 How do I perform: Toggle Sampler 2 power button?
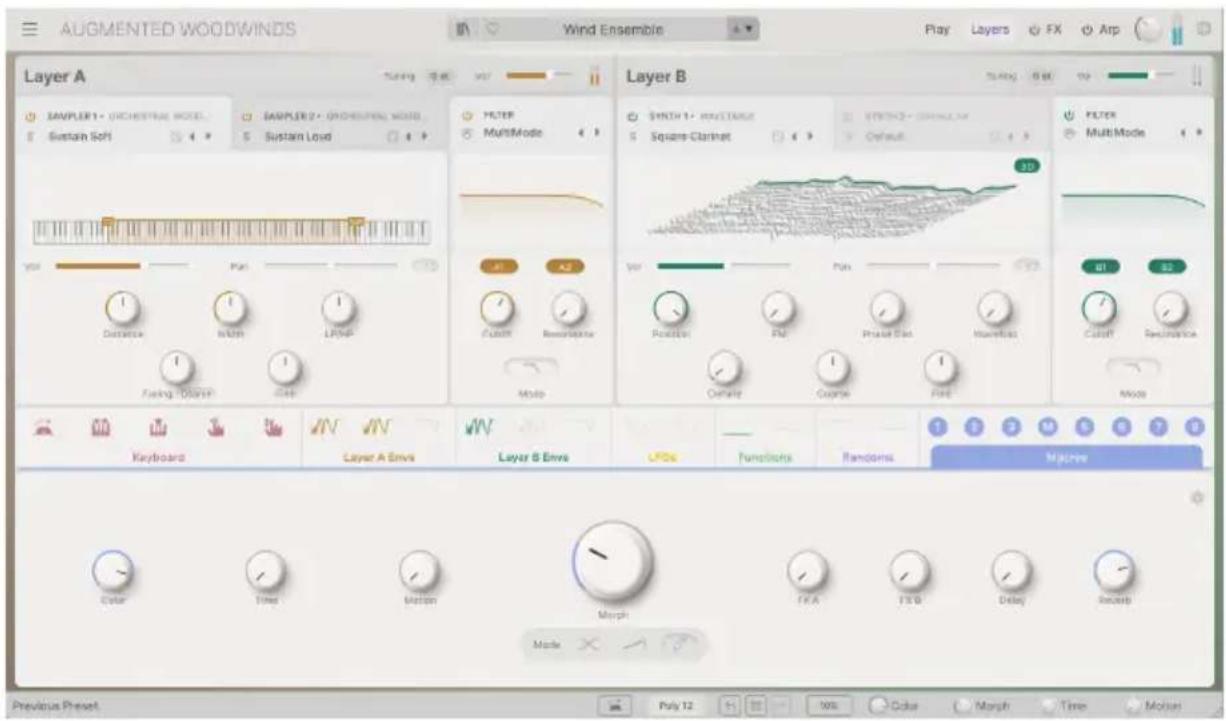coord(246,117)
